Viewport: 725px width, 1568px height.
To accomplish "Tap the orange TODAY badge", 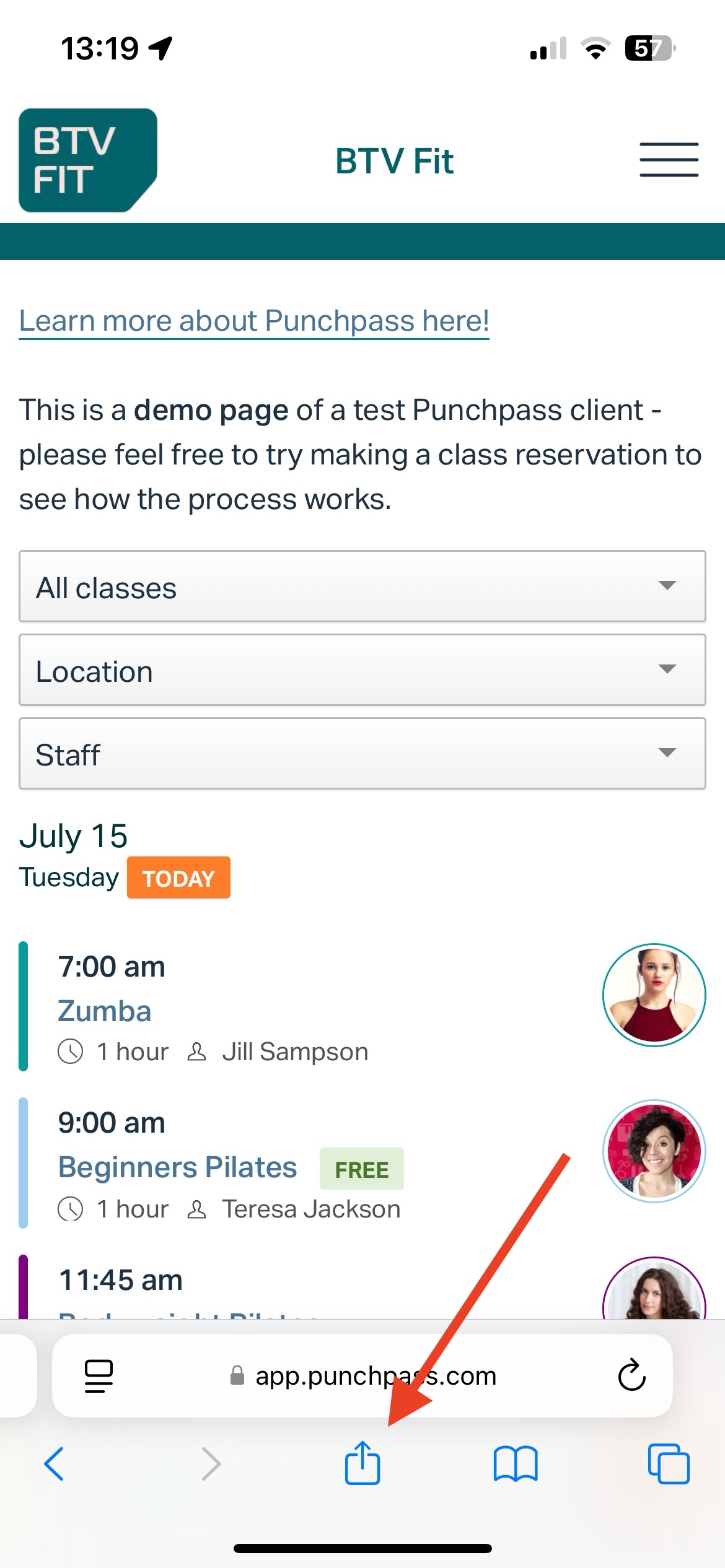I will pyautogui.click(x=178, y=878).
